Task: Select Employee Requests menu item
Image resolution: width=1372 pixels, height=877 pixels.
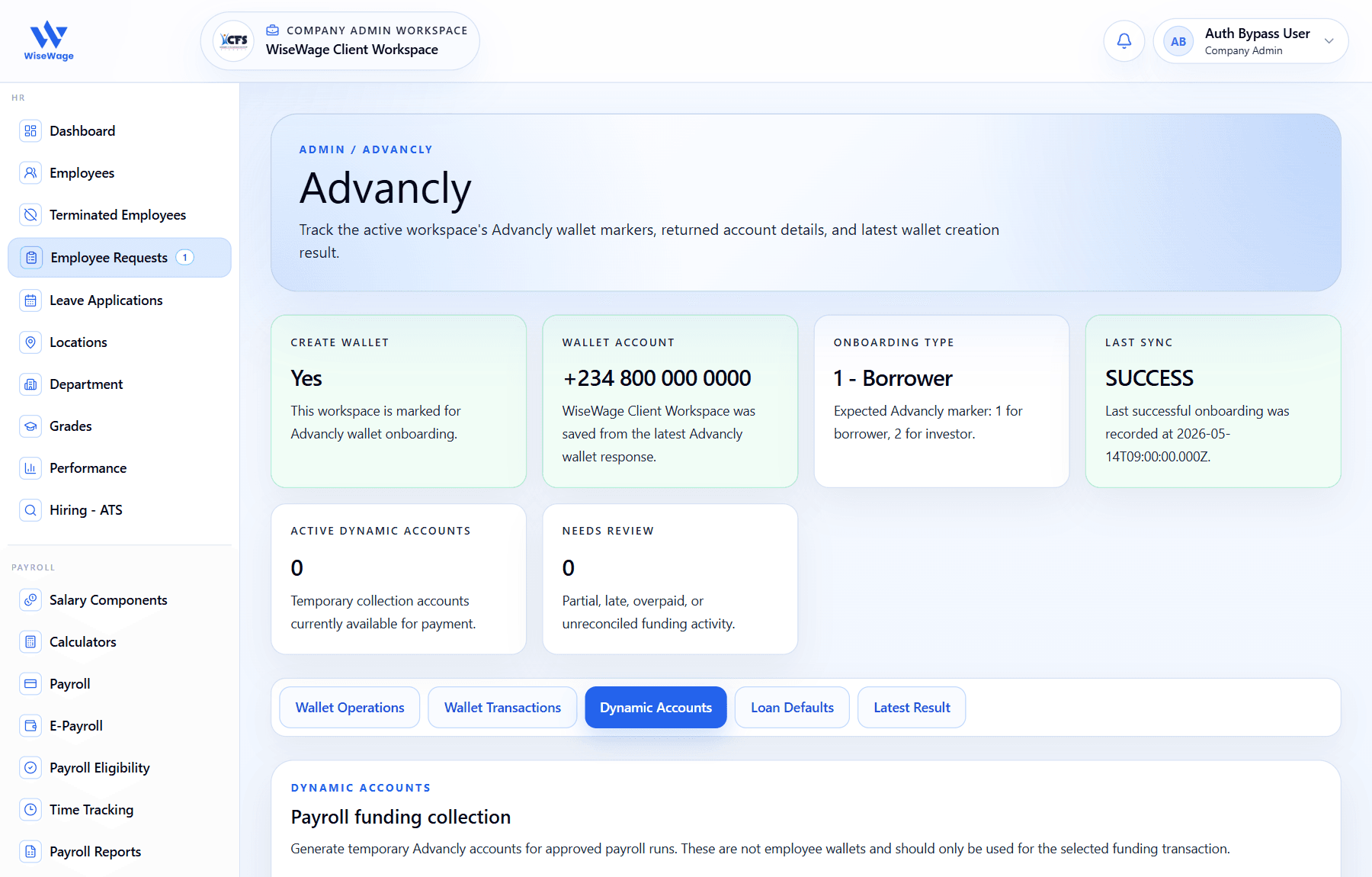Action: tap(120, 258)
